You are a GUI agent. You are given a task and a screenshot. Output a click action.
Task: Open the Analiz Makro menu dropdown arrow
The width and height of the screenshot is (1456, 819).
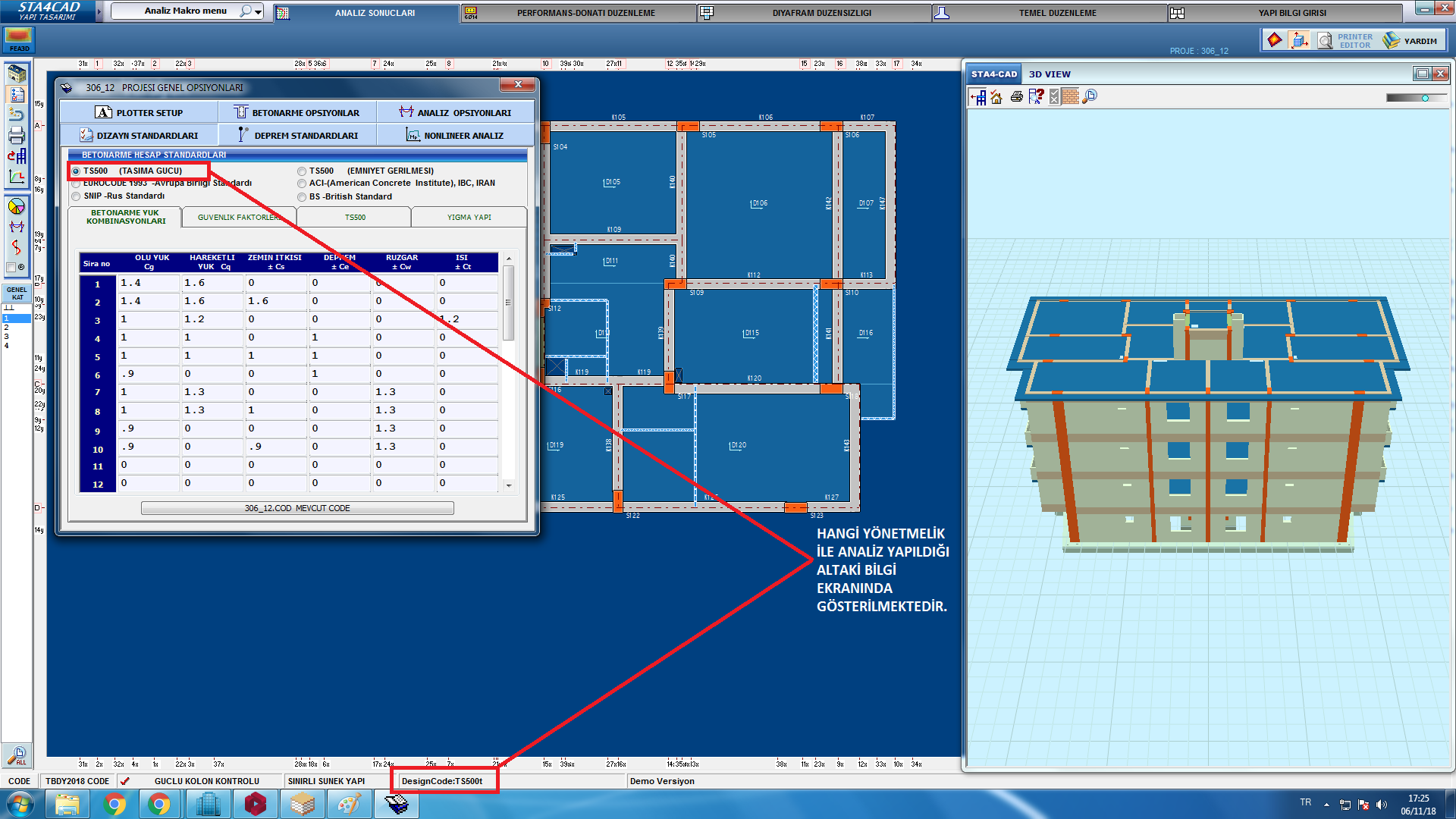tap(259, 11)
